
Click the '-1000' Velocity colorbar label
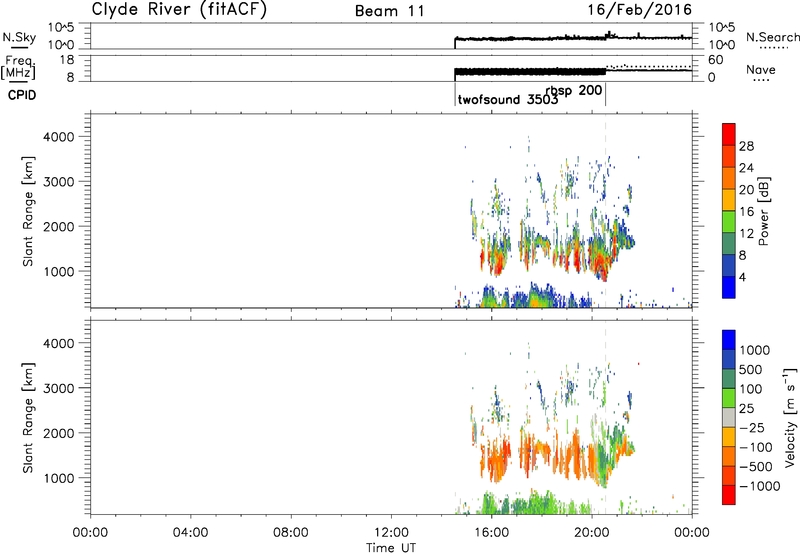click(760, 486)
